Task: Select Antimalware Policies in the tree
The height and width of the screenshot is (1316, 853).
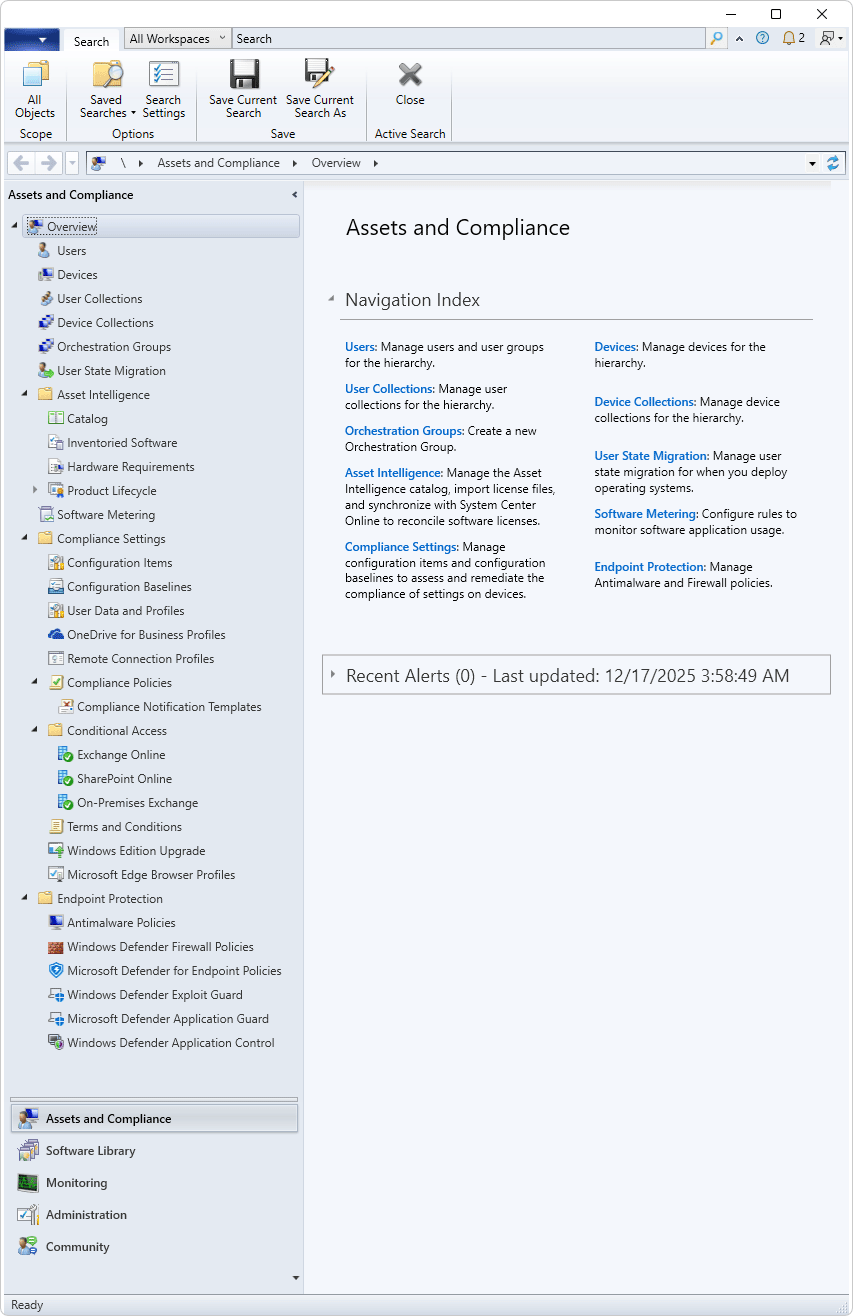Action: coord(121,923)
